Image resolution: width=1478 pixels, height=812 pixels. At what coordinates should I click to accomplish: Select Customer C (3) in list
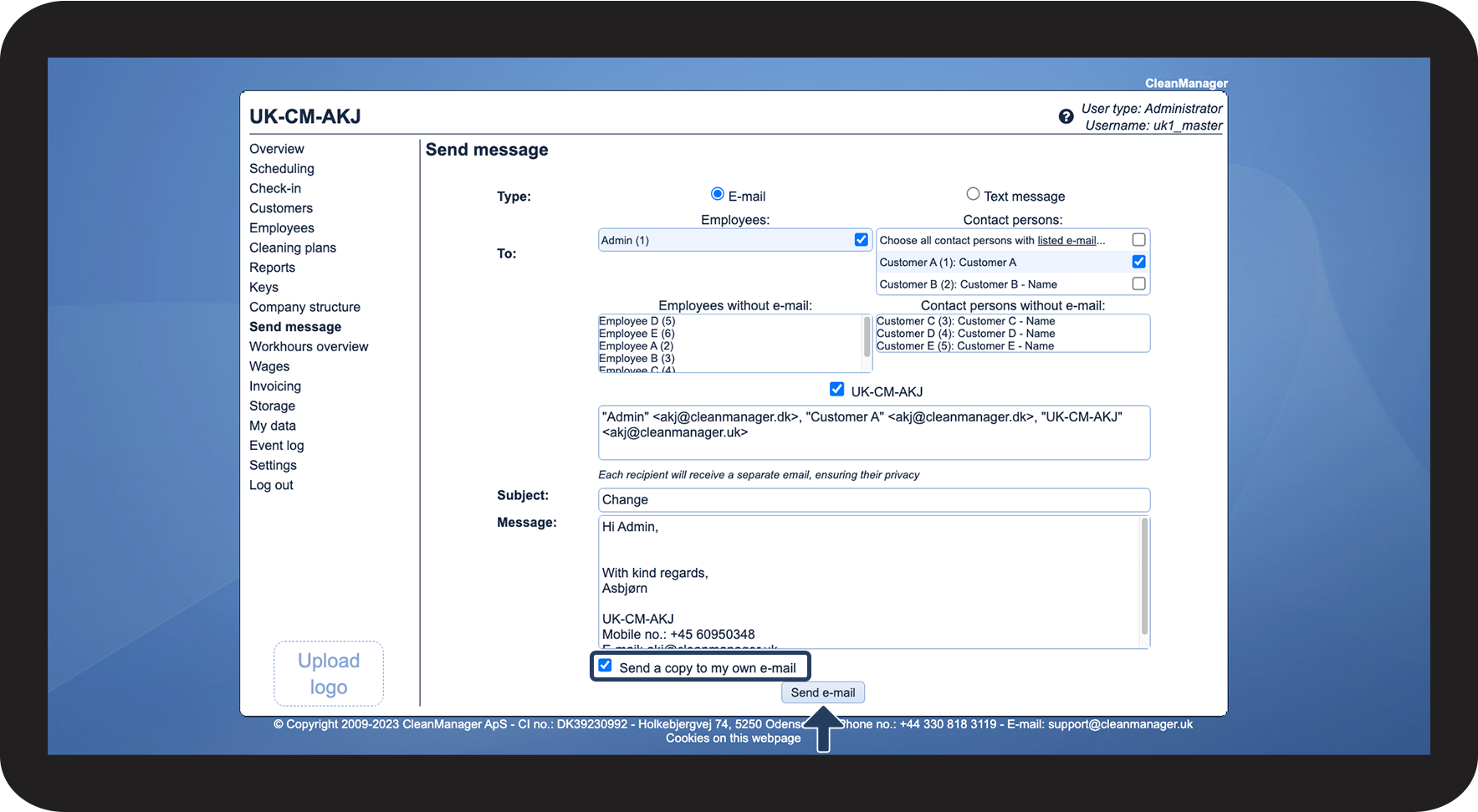965,321
